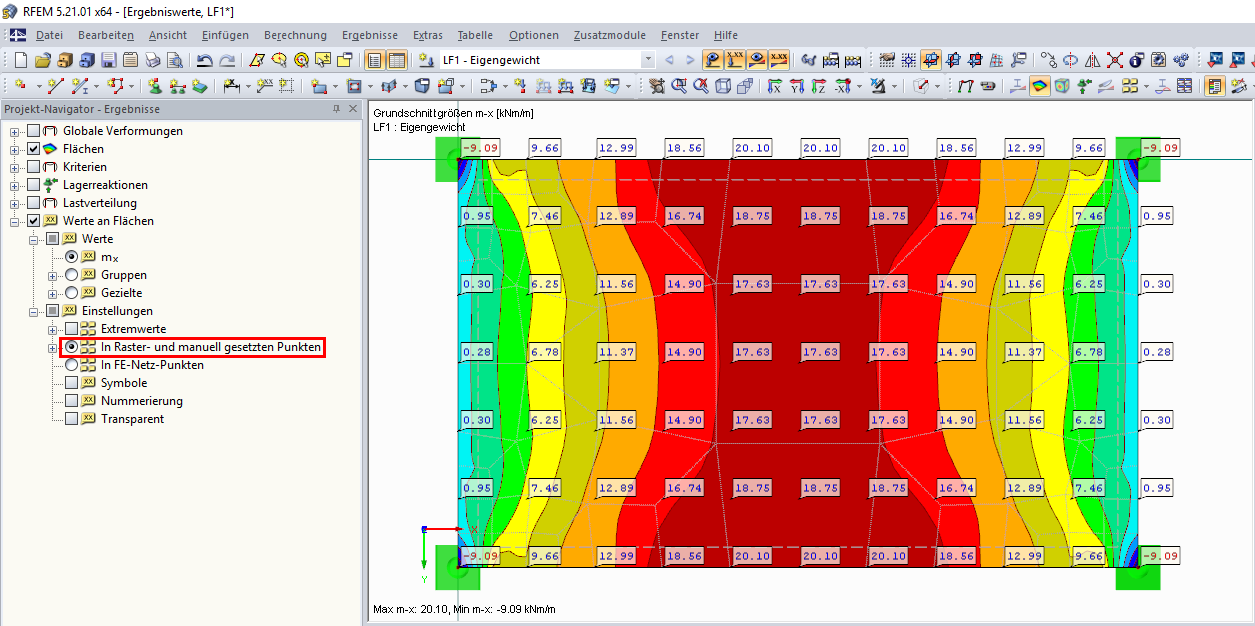Viewport: 1255px width, 626px height.
Task: Select the Gezielte radio button
Action: [72, 293]
